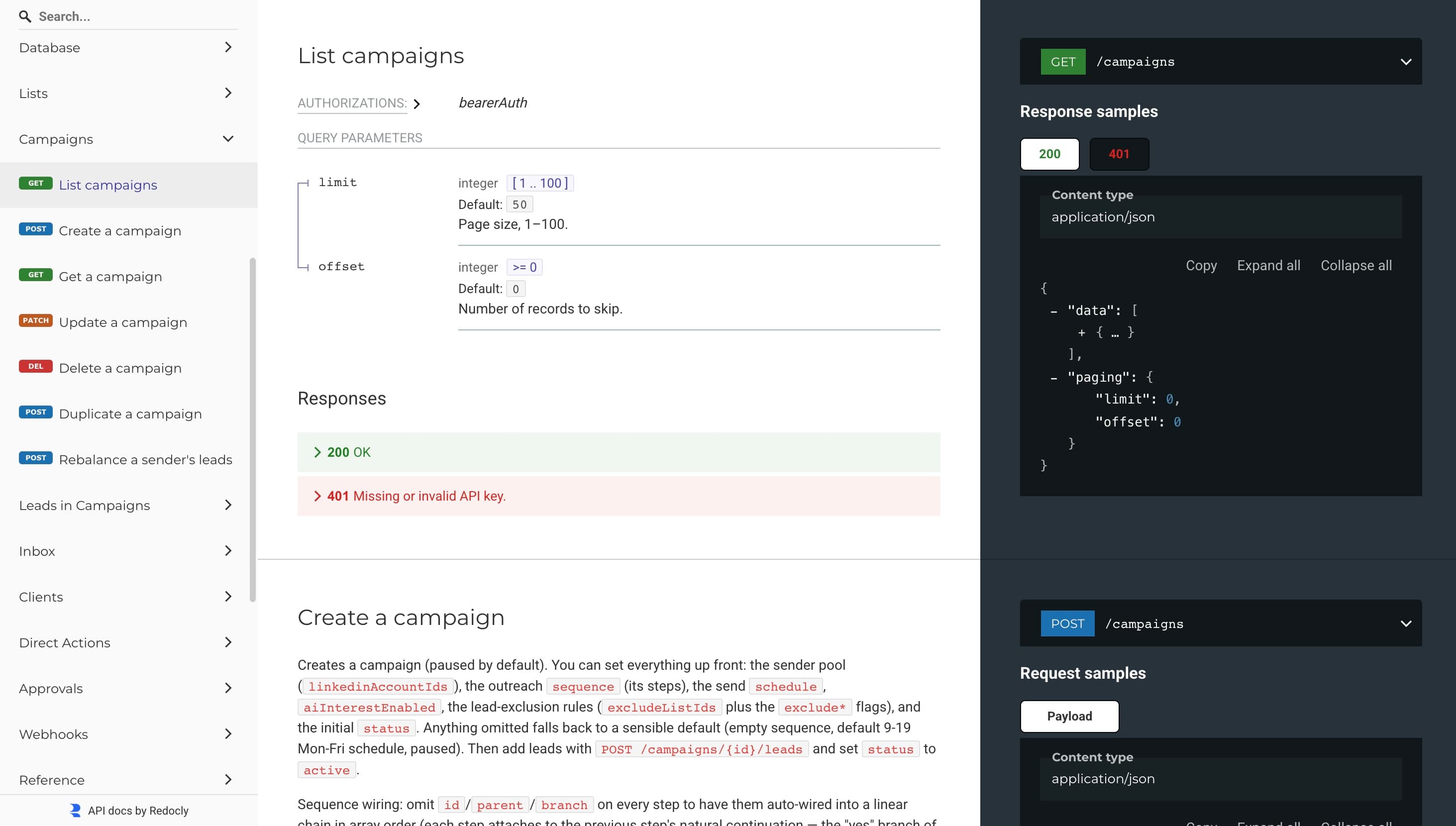Screen dimensions: 1456x826
Task: Expand the Approvals sidebar section
Action: [x=128, y=688]
